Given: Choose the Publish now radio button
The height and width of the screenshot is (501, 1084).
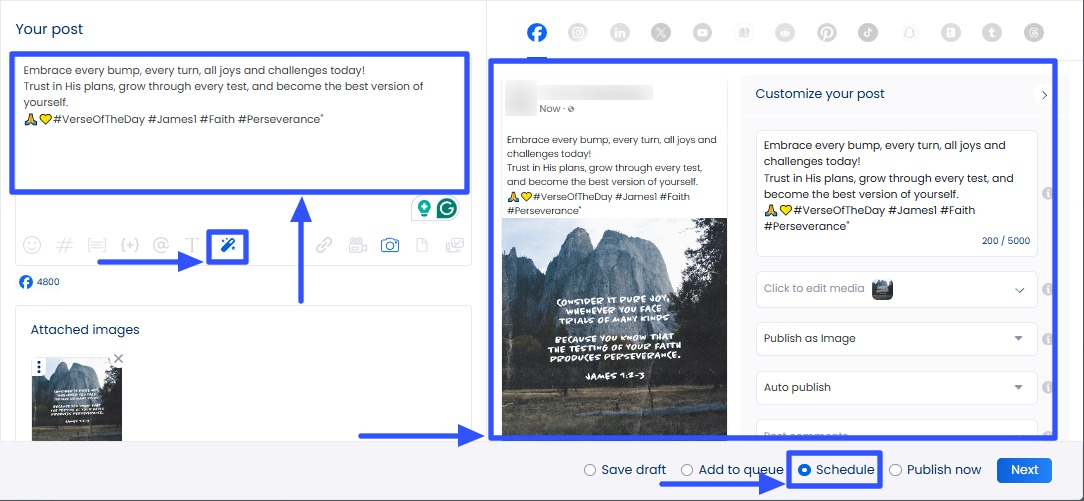Looking at the screenshot, I should click(x=896, y=470).
